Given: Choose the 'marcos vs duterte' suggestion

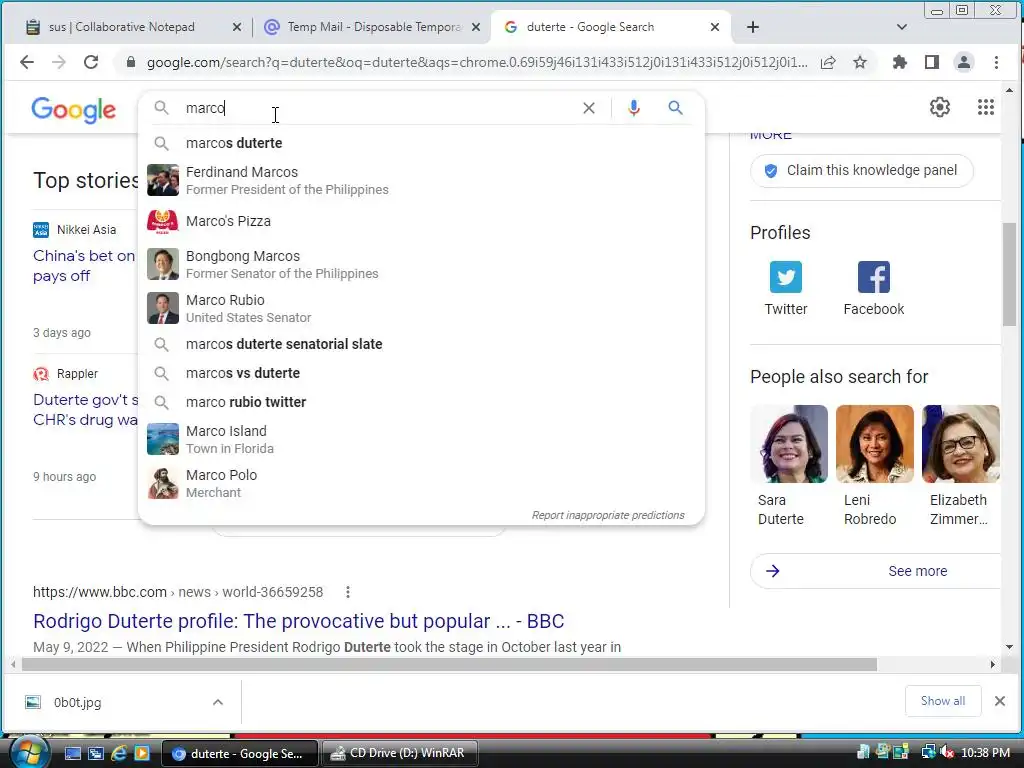Looking at the screenshot, I should [421, 373].
